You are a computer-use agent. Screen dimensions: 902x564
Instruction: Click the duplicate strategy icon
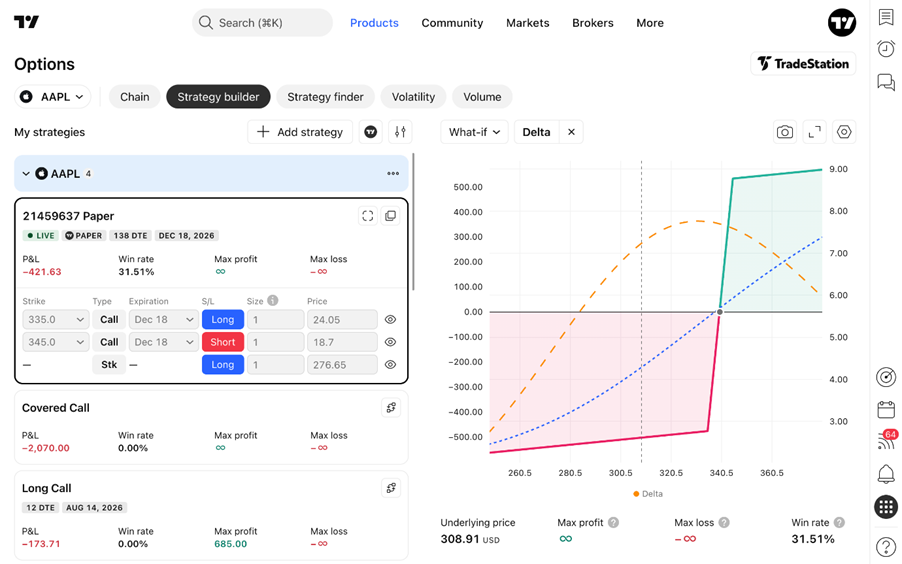(x=391, y=216)
